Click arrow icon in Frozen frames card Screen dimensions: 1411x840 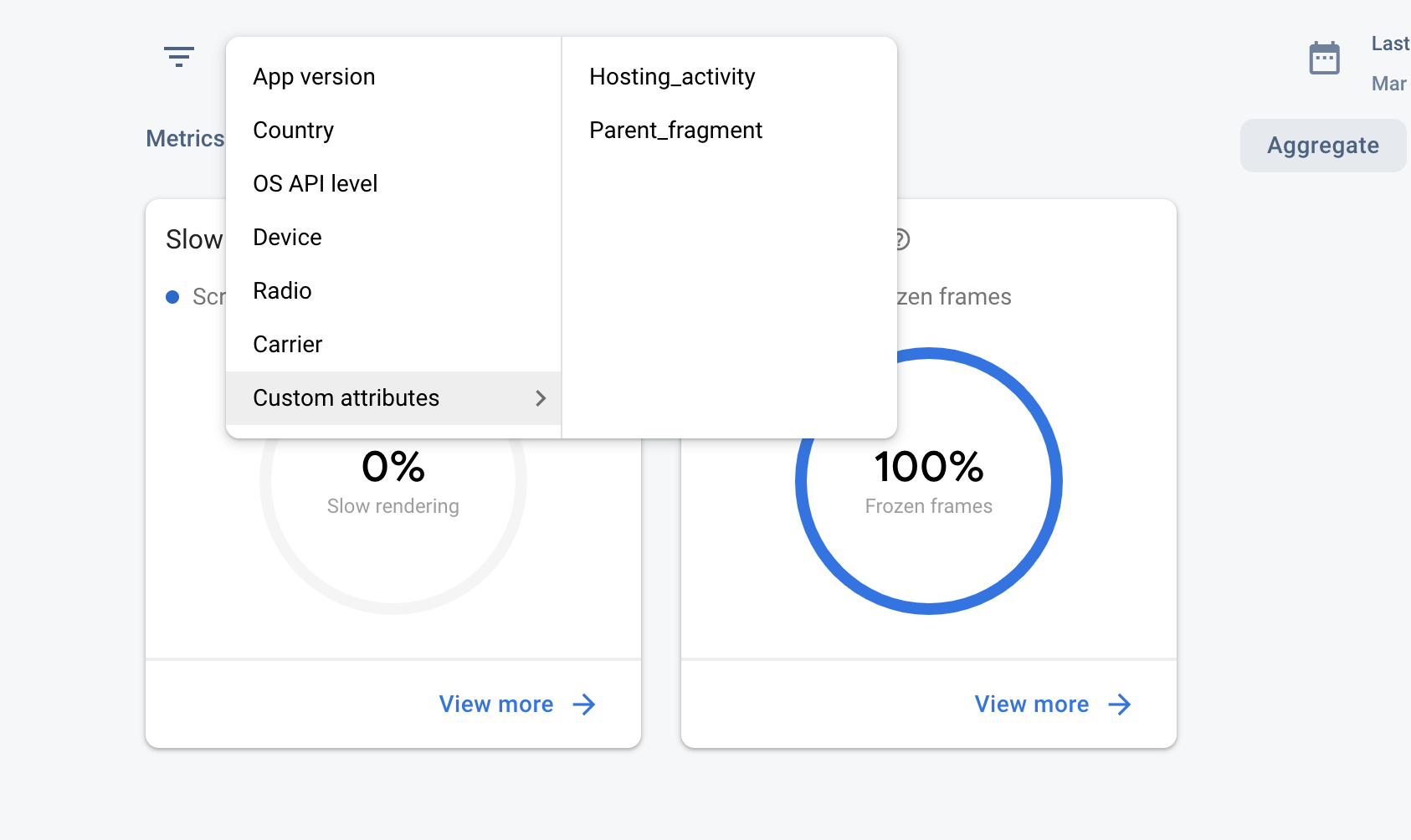(1120, 704)
